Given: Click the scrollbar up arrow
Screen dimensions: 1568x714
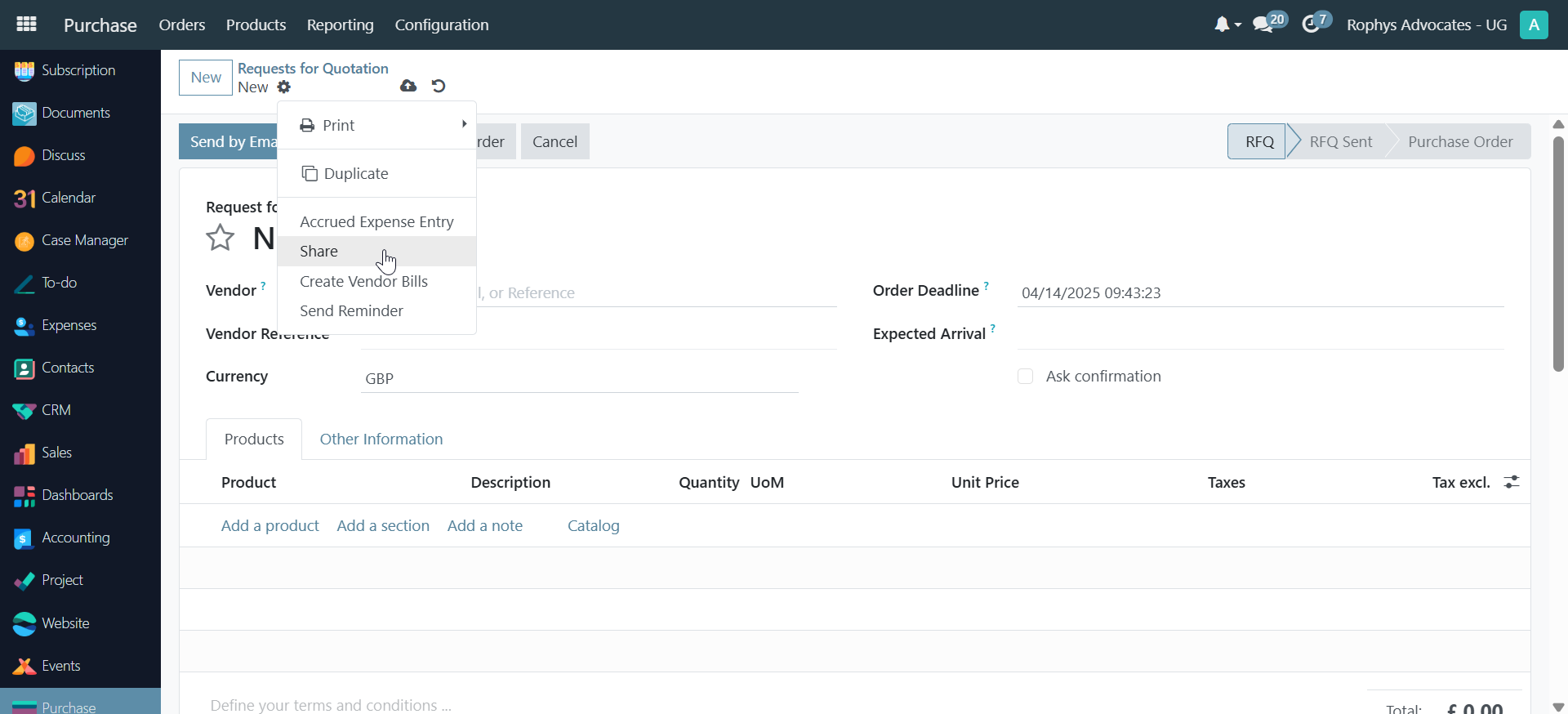Looking at the screenshot, I should pos(1558,124).
